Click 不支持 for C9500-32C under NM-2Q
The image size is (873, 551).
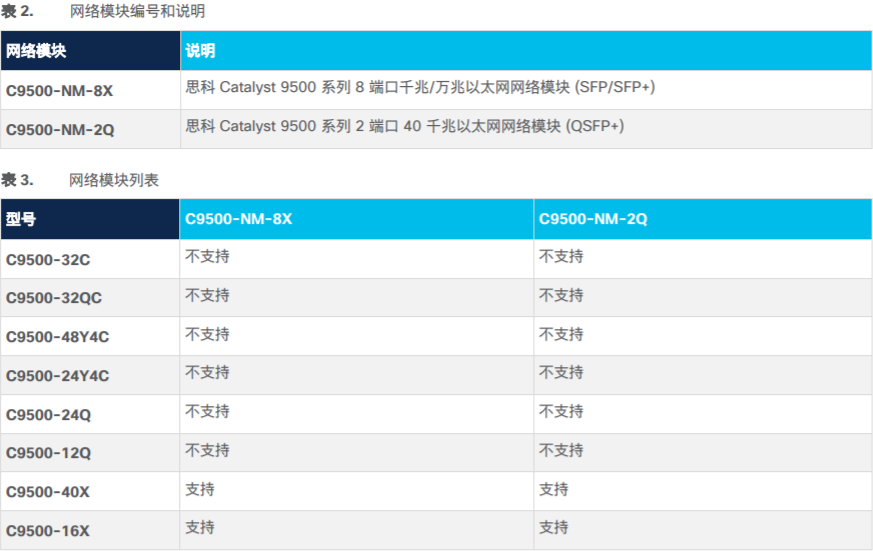(x=561, y=257)
